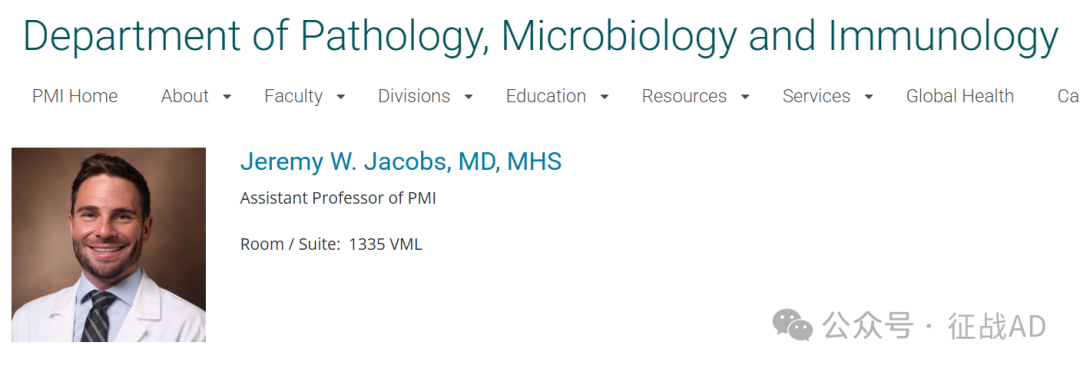The image size is (1080, 369).
Task: Open the Education menu item
Action: point(546,96)
